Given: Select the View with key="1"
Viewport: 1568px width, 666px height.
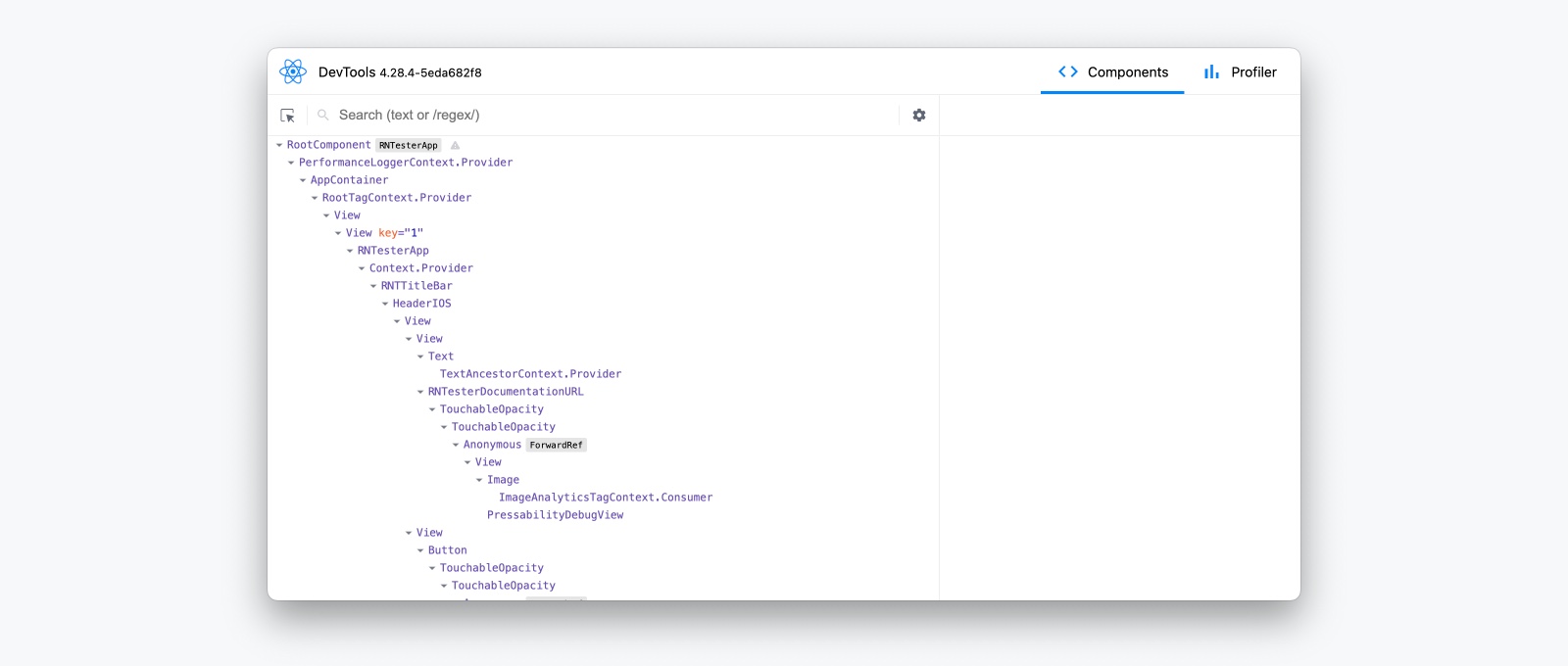Looking at the screenshot, I should pos(383,233).
